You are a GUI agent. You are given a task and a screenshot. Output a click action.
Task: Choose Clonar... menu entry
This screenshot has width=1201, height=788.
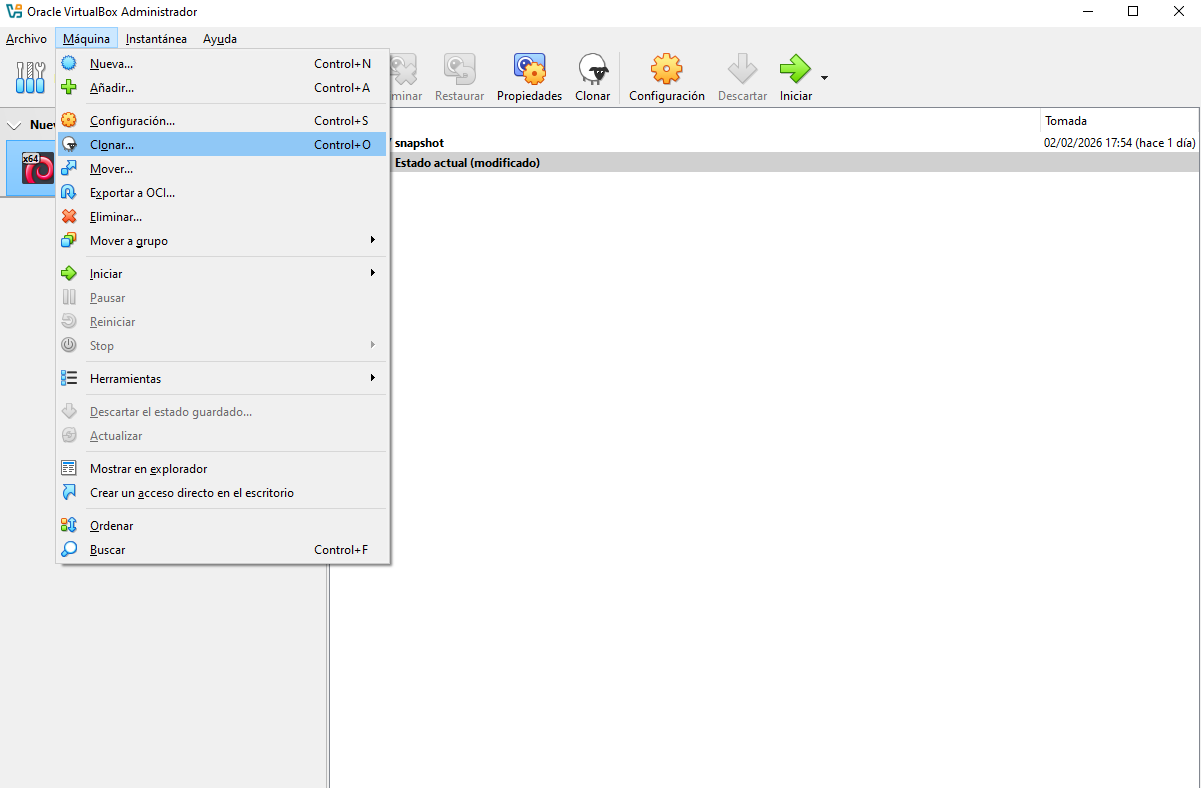pos(222,144)
